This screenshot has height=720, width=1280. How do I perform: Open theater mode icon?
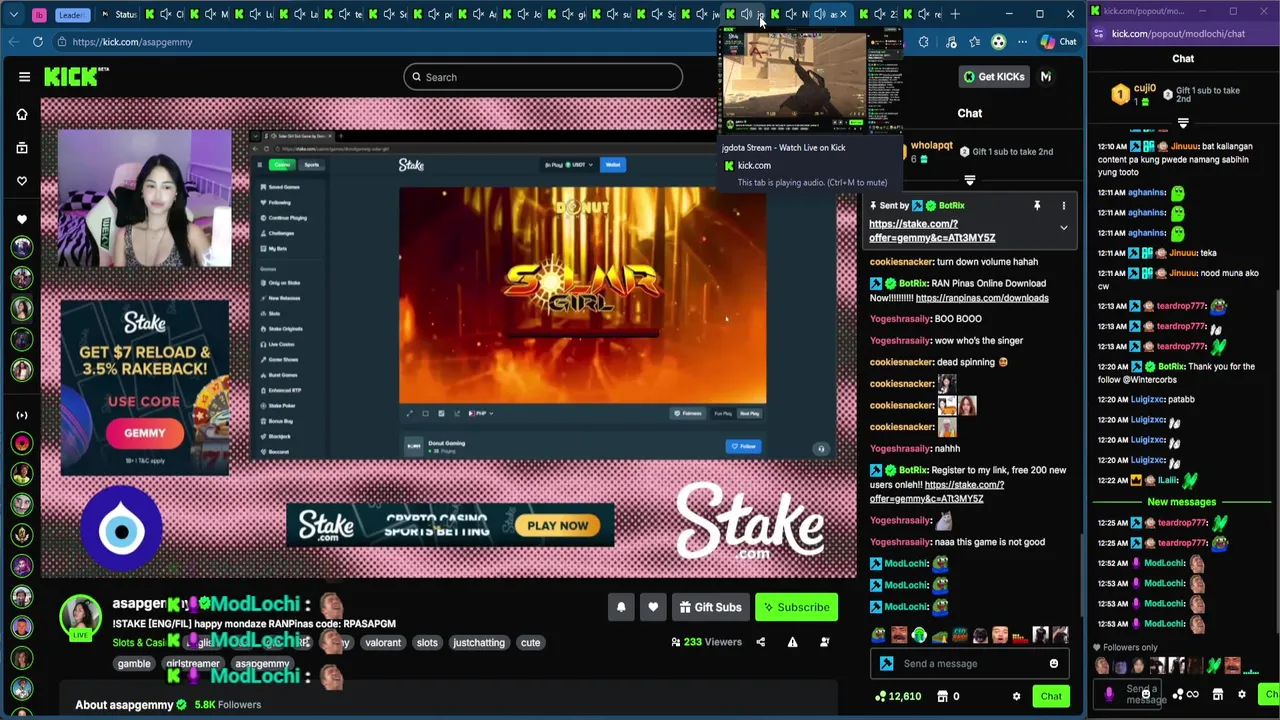[x=824, y=642]
